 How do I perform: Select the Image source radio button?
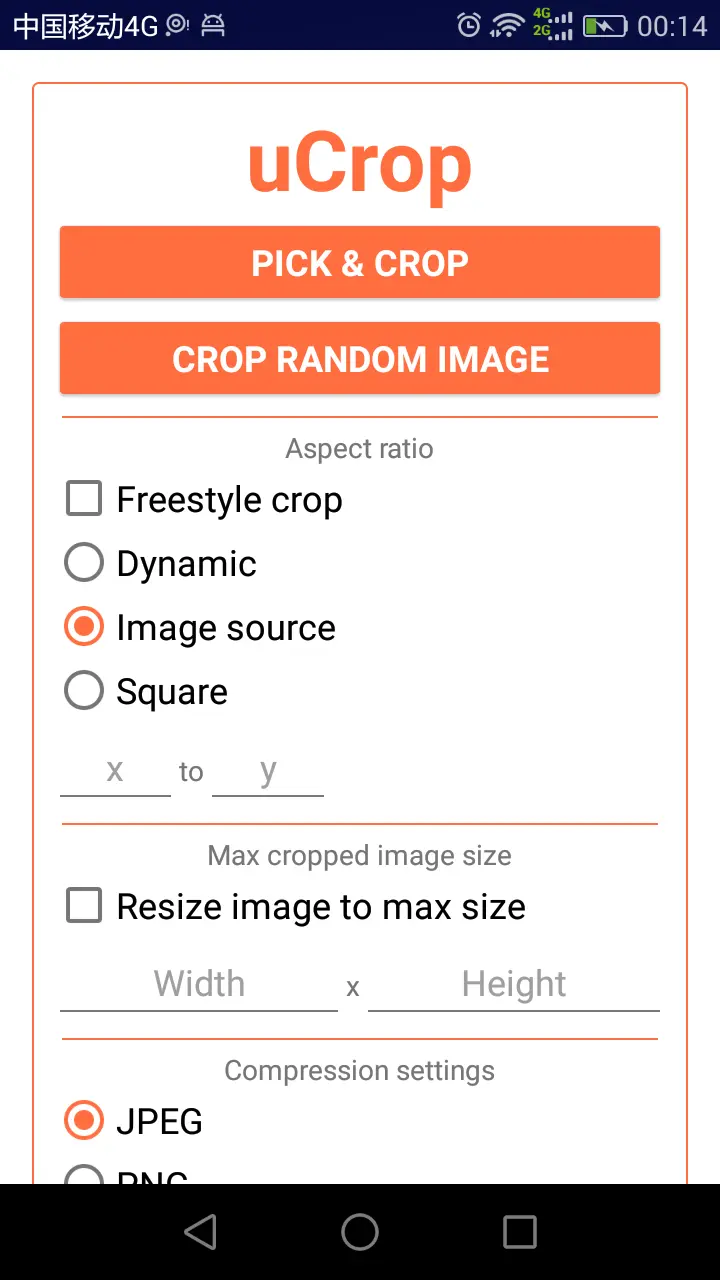(x=84, y=627)
